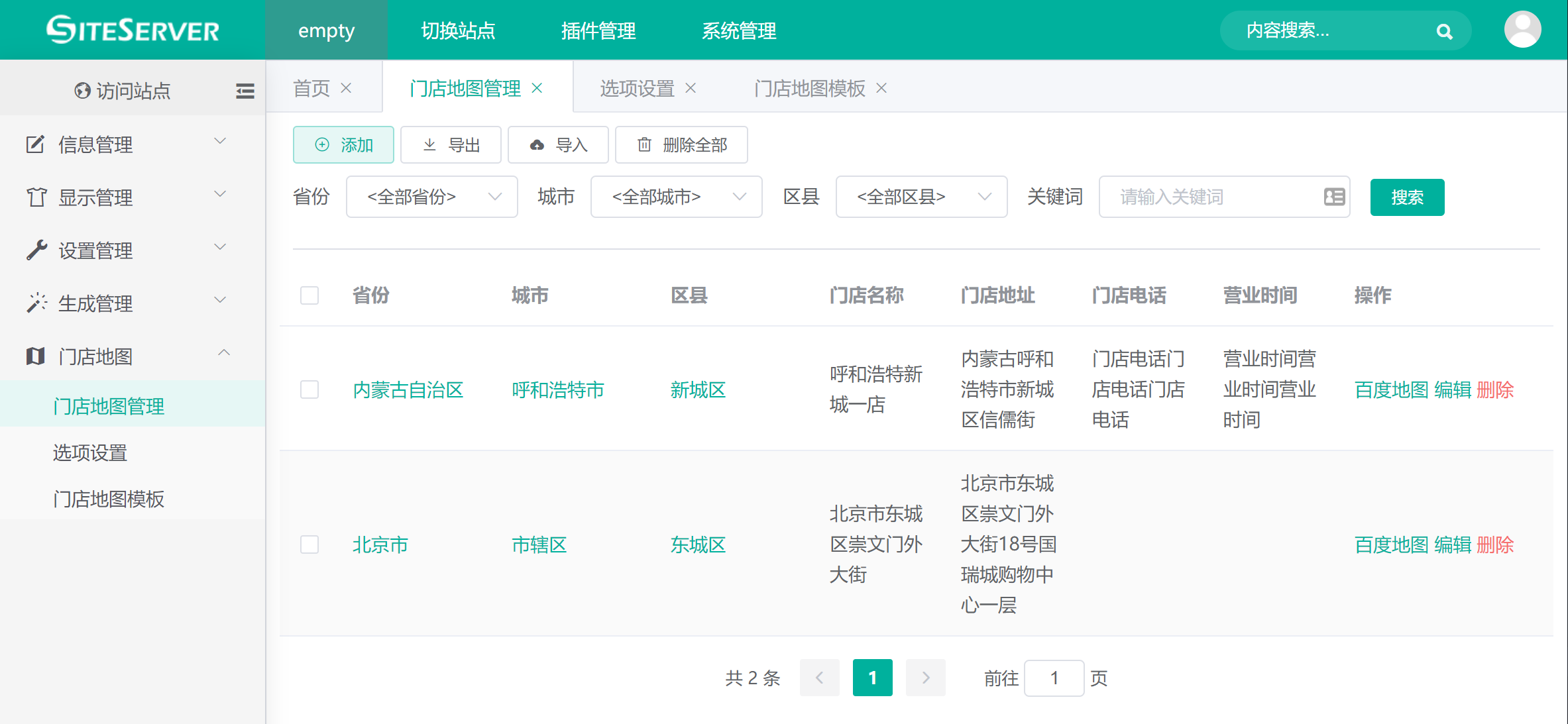1568x724 pixels.
Task: Open 系统管理 in top navigation
Action: (738, 30)
